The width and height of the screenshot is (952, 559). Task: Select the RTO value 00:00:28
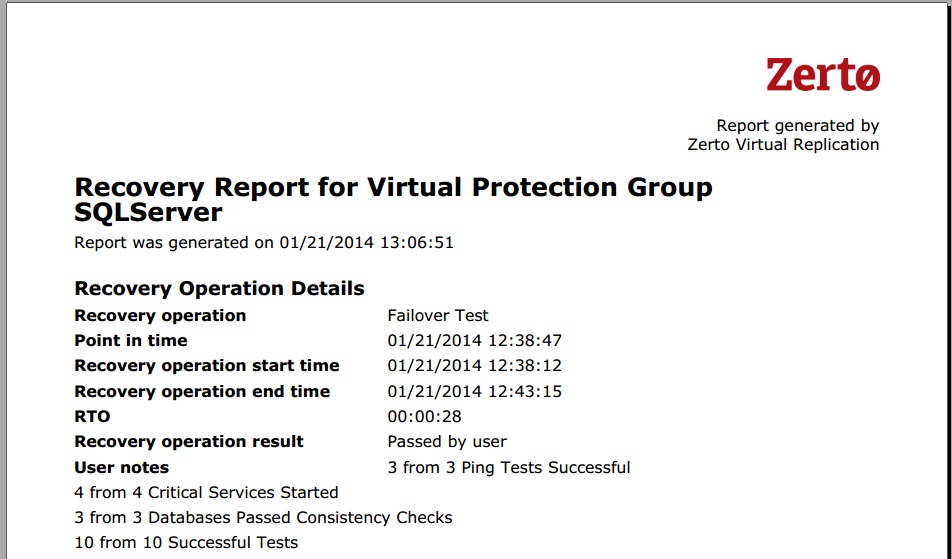coord(424,416)
